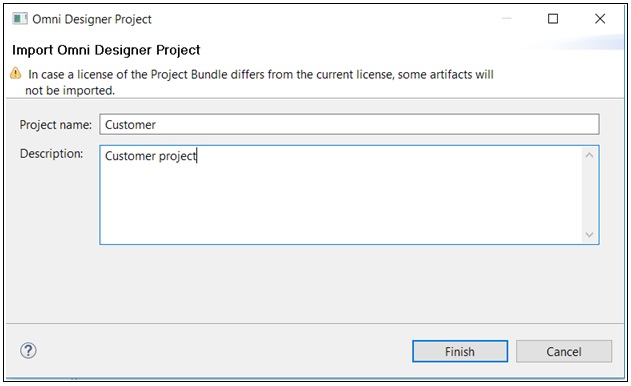Place cursor after 'Customer' in Project name
Viewport: 631px width, 386px height.
pos(156,125)
